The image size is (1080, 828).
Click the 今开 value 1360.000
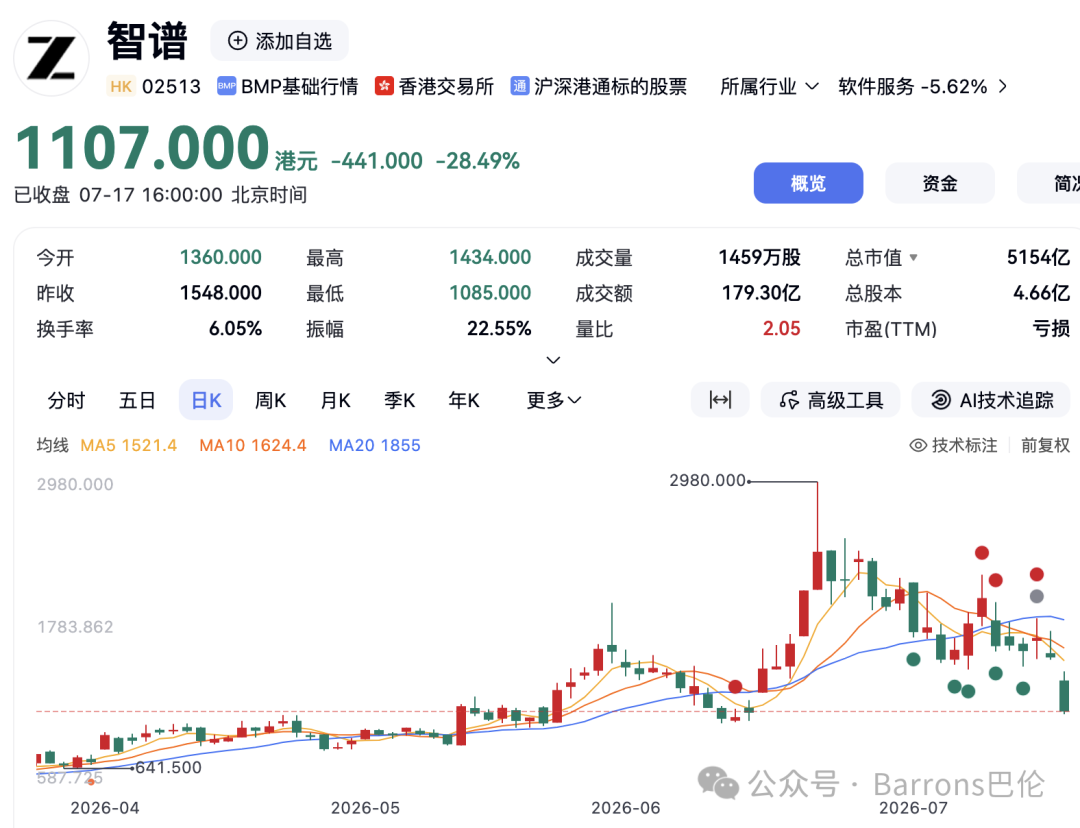click(220, 258)
